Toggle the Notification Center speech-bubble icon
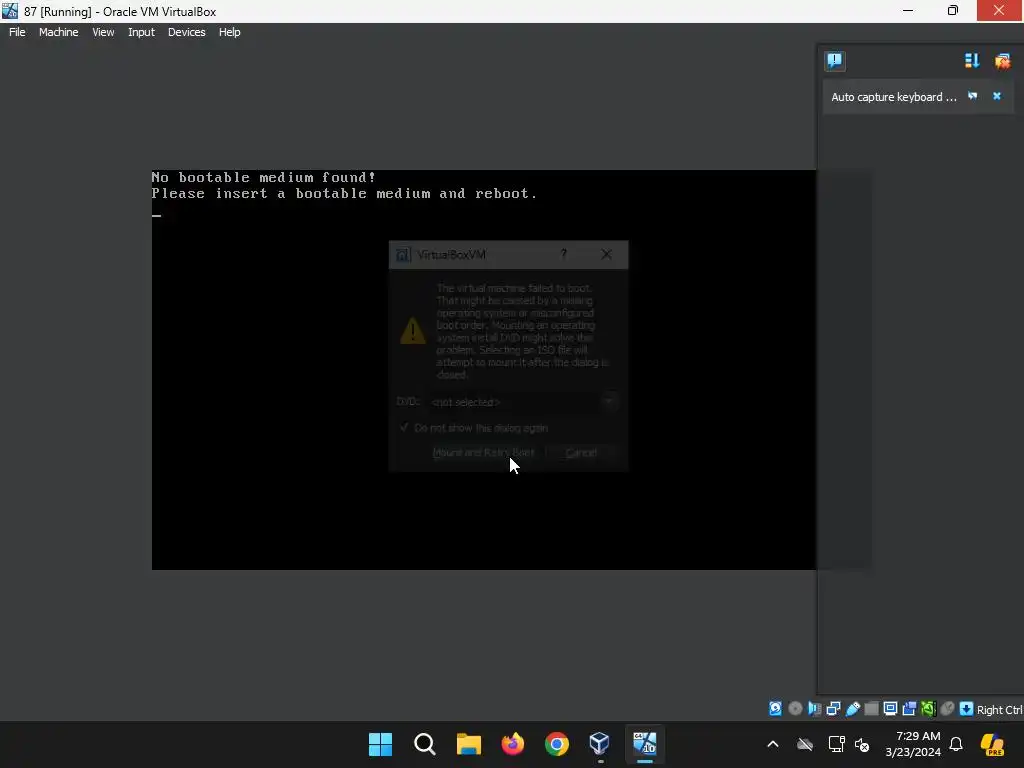This screenshot has width=1024, height=768. 835,61
